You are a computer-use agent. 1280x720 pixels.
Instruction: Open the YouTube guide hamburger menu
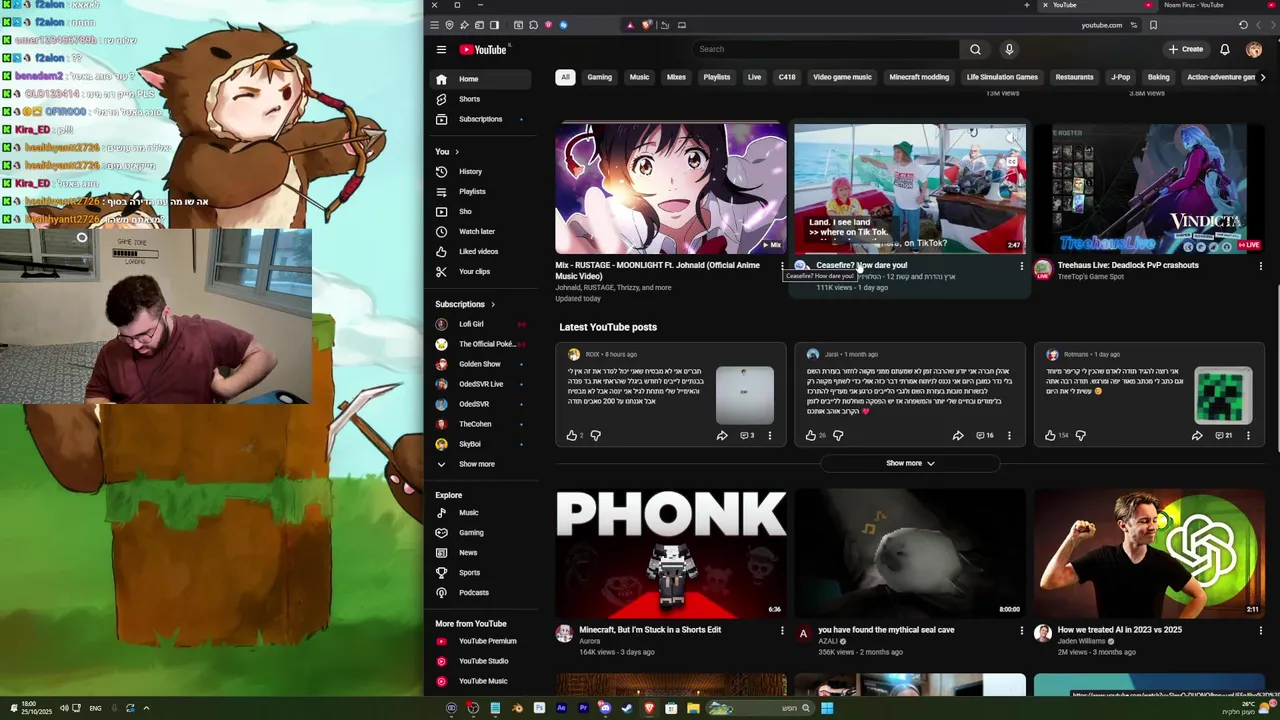(441, 49)
